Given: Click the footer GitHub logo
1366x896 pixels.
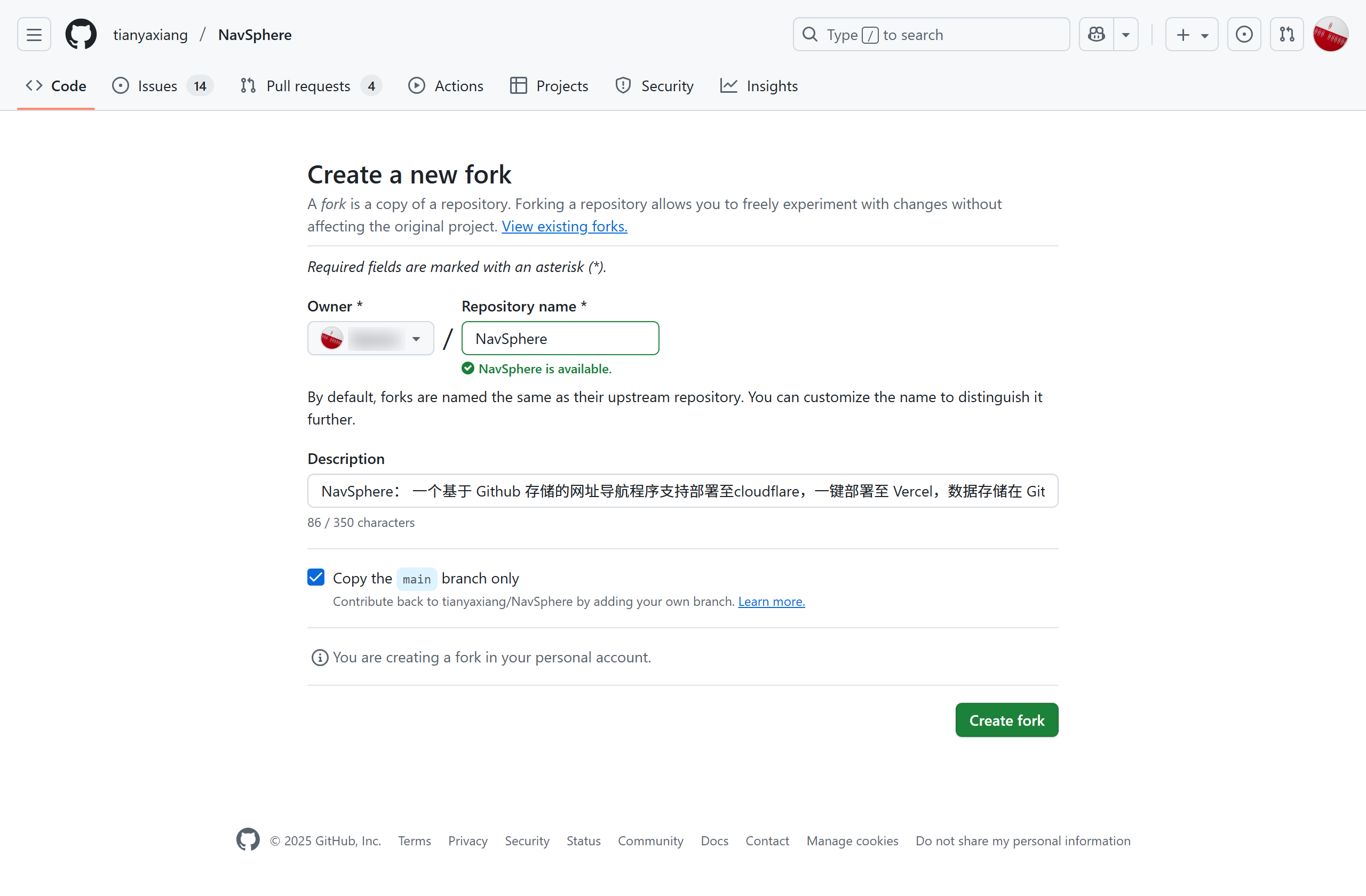Looking at the screenshot, I should (x=248, y=840).
